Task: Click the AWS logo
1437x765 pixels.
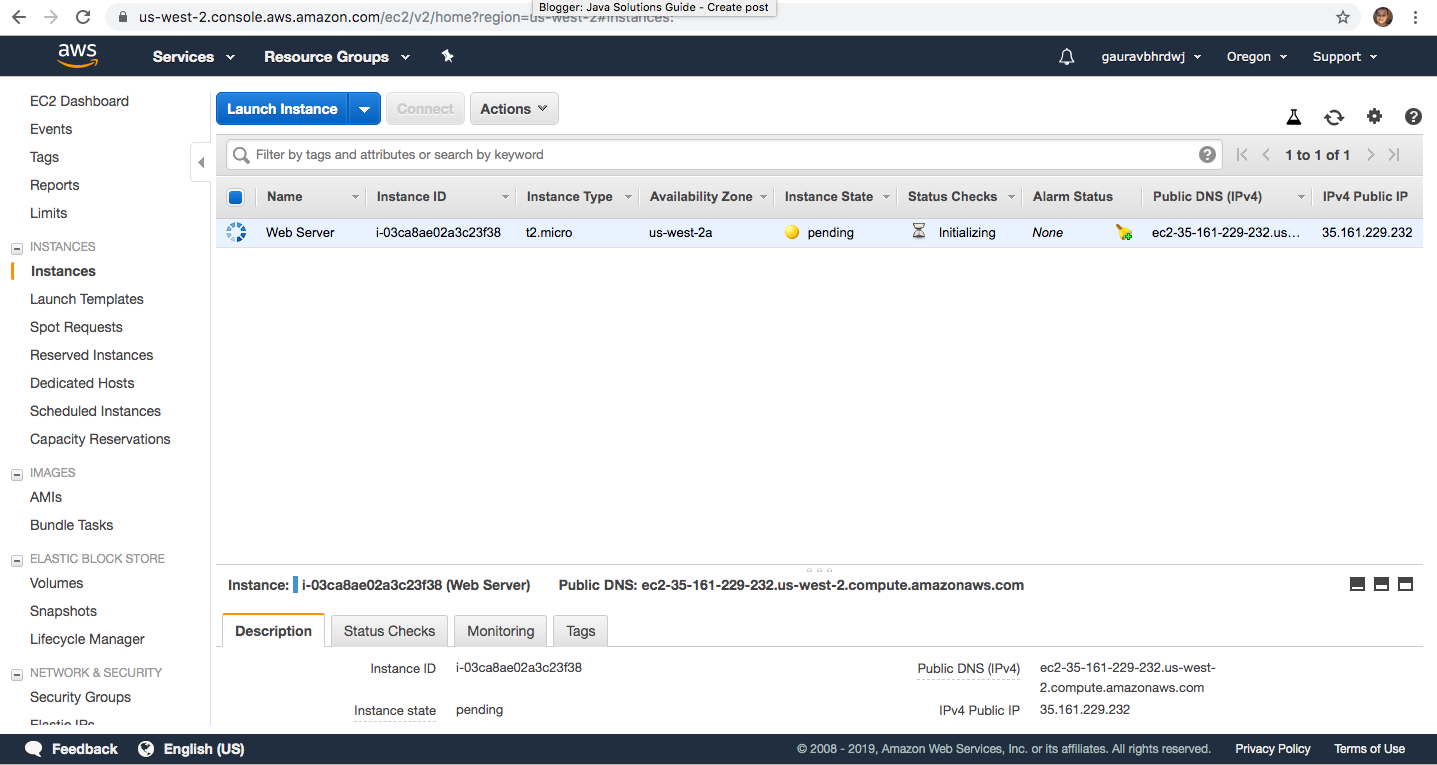Action: point(77,56)
